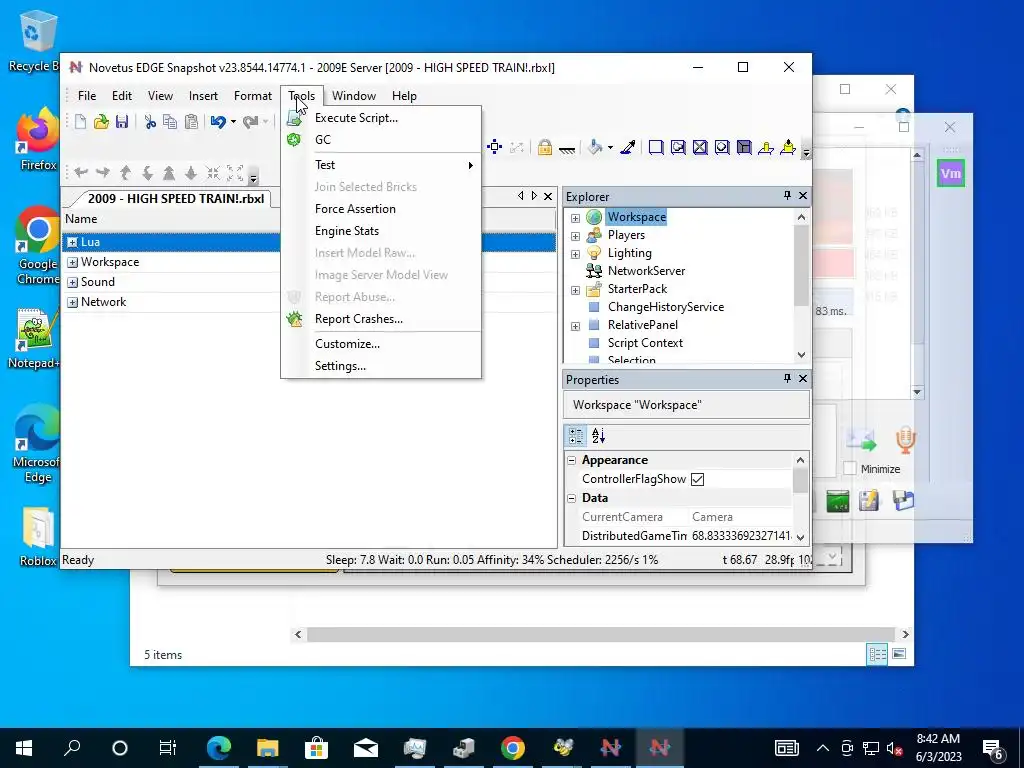The width and height of the screenshot is (1024, 768).
Task: Expand the Sound tree node
Action: [x=72, y=283]
